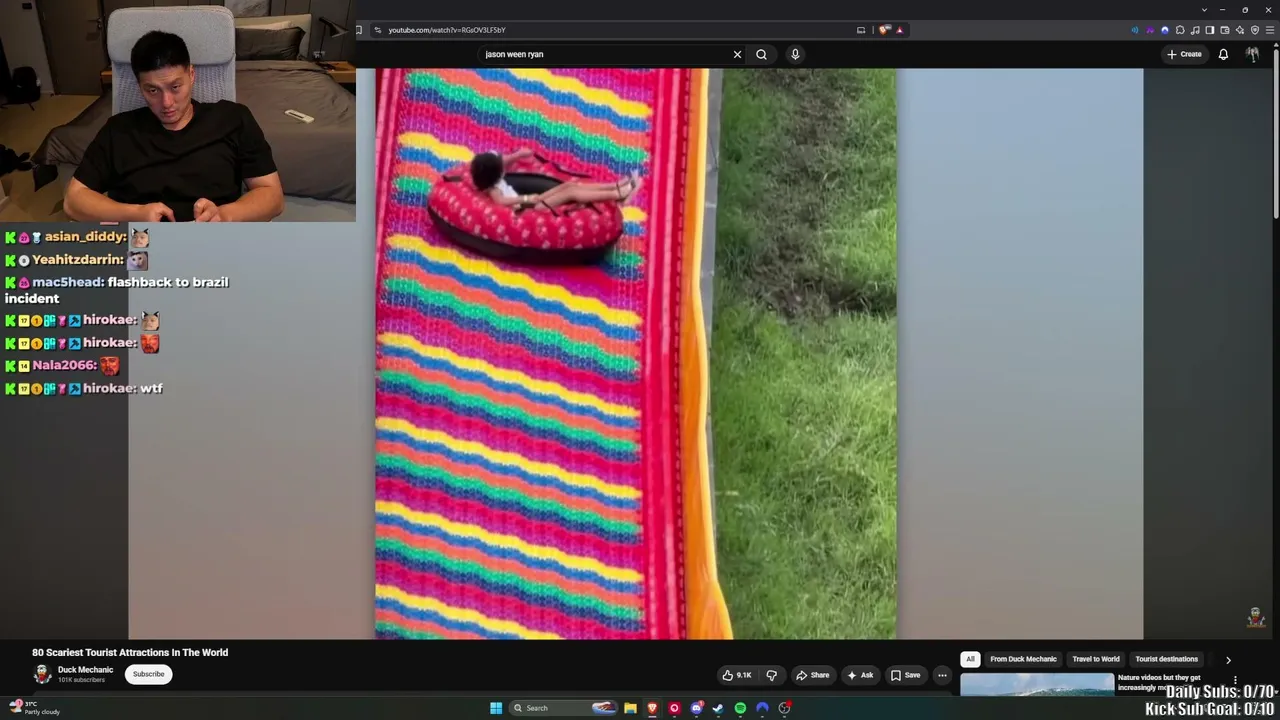
Task: Open Steam from the taskbar
Action: pos(718,708)
